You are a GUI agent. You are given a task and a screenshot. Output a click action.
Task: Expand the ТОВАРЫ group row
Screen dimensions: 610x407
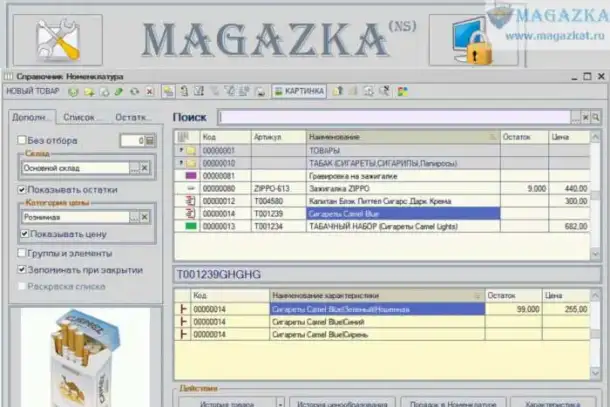click(x=181, y=150)
